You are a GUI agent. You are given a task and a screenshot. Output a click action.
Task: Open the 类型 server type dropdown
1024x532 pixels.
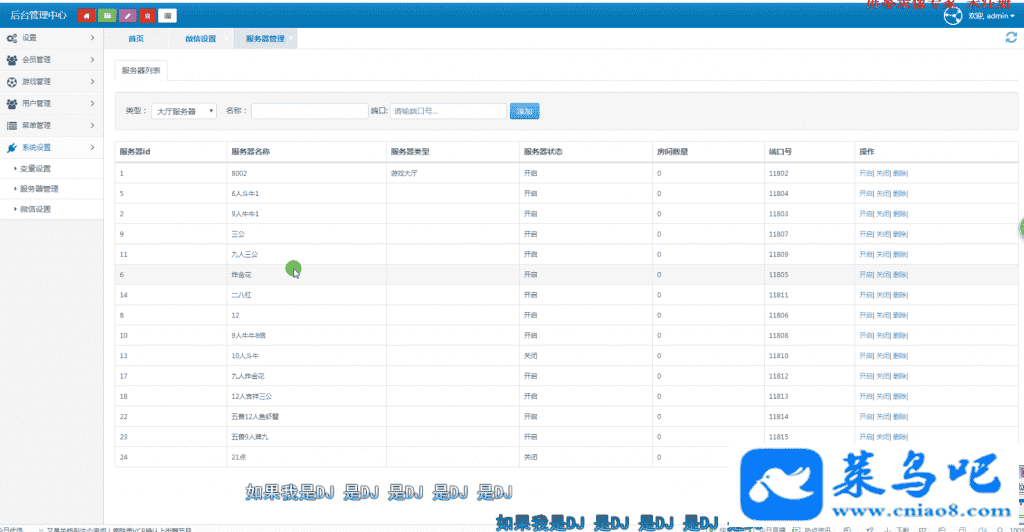[x=184, y=111]
